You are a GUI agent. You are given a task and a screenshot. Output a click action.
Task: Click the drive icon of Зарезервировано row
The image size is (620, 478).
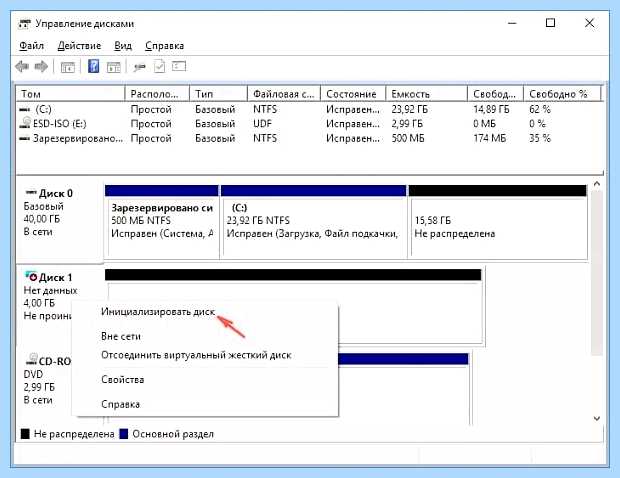[x=25, y=139]
